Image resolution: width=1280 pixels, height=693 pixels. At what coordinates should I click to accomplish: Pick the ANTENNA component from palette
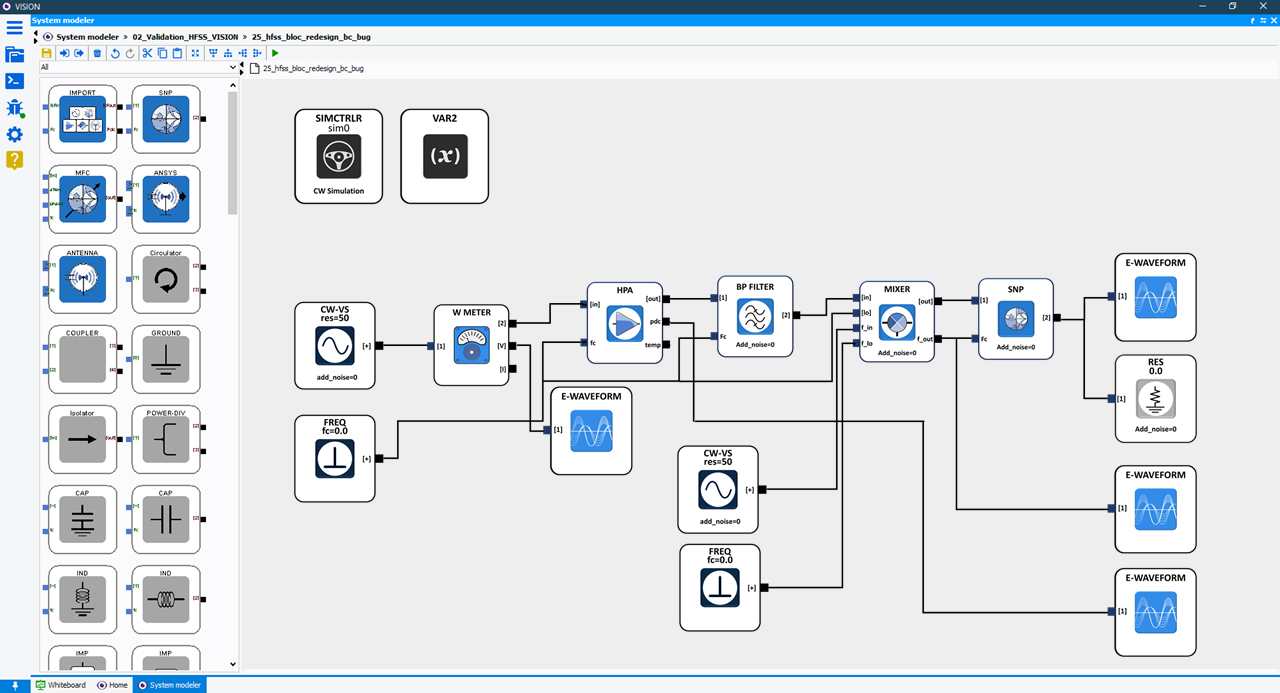(82, 279)
